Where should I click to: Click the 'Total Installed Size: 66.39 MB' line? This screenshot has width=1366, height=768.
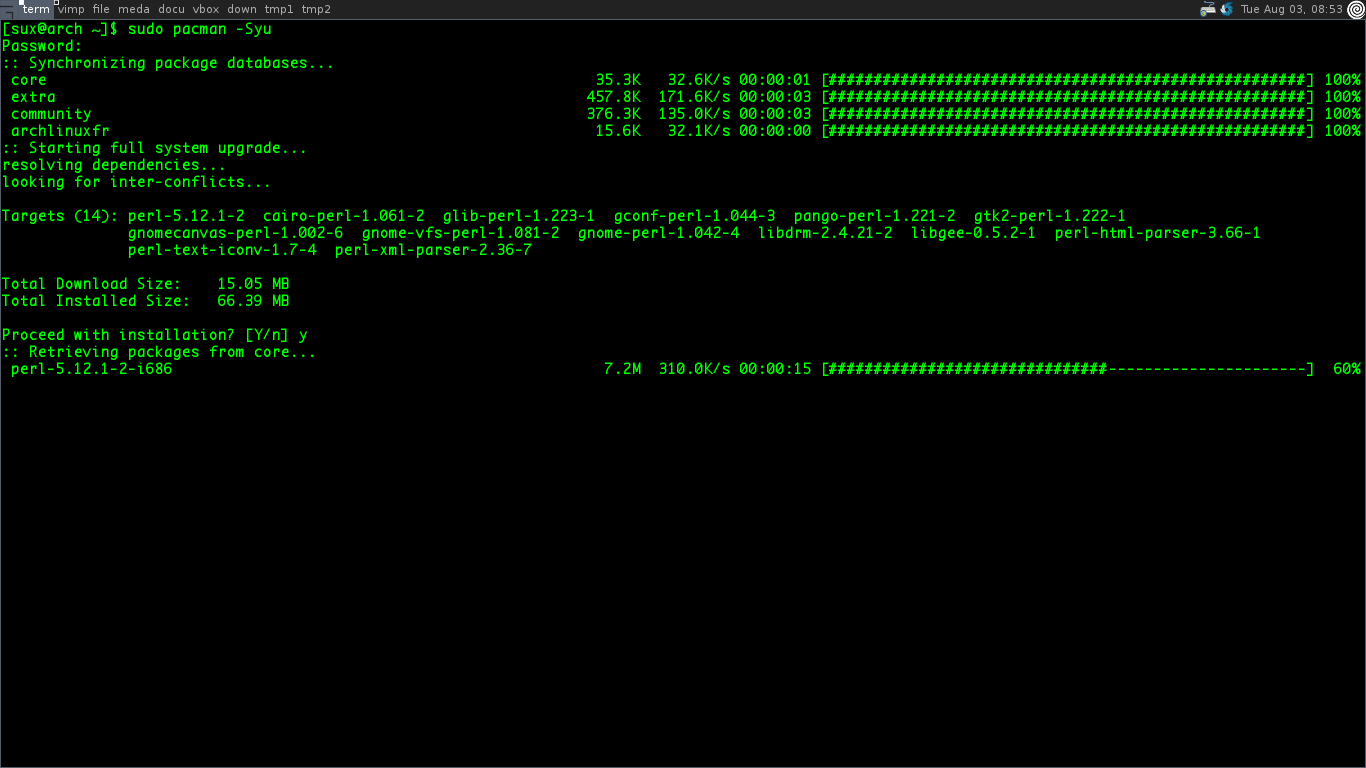pos(146,301)
